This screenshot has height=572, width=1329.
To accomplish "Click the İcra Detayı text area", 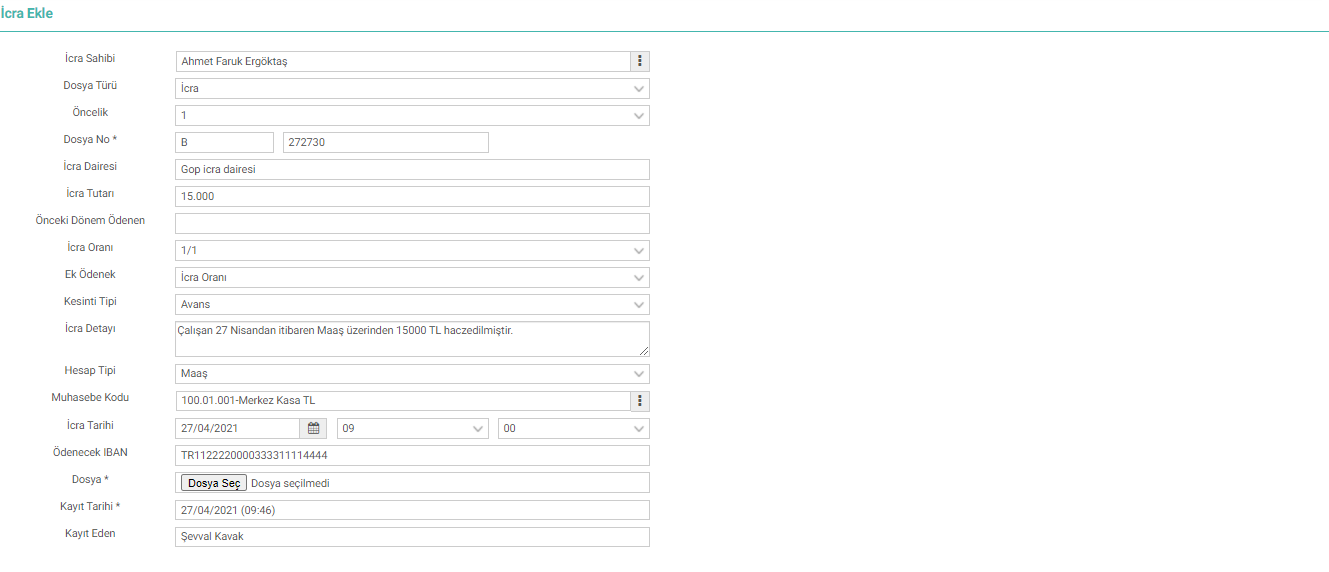I will point(412,339).
